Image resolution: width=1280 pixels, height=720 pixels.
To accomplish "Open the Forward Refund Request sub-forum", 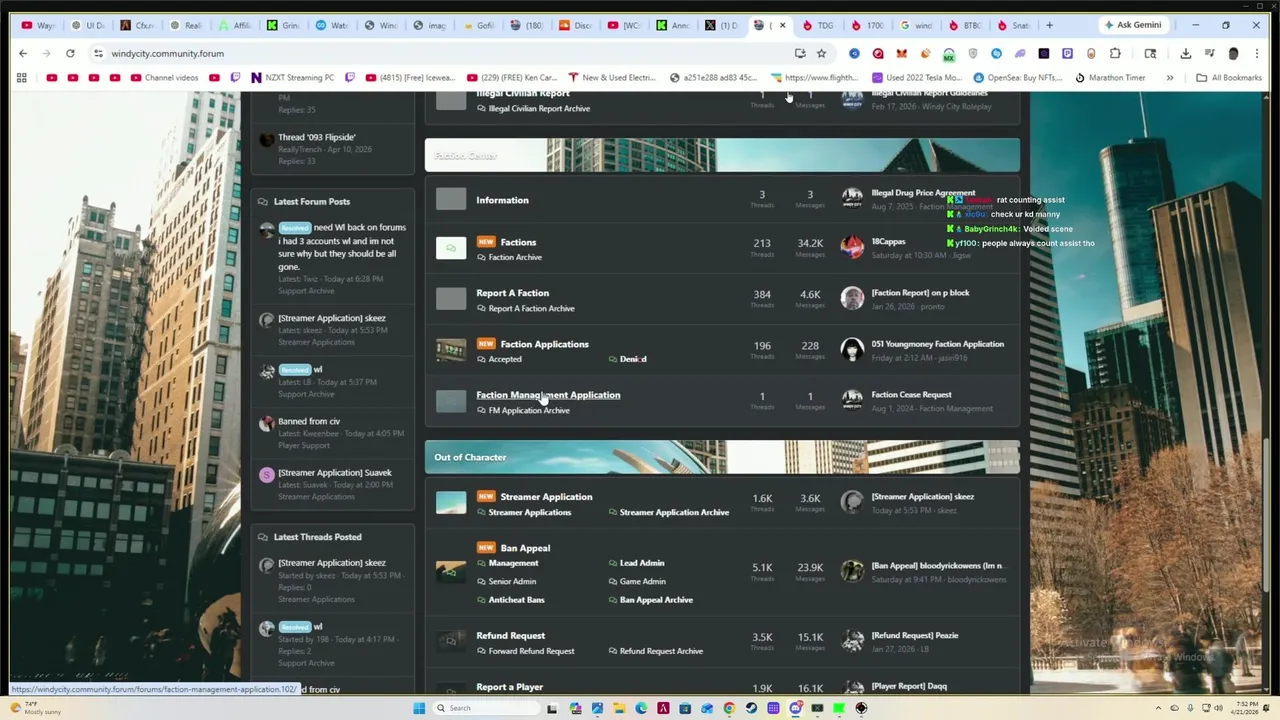I will 531,651.
